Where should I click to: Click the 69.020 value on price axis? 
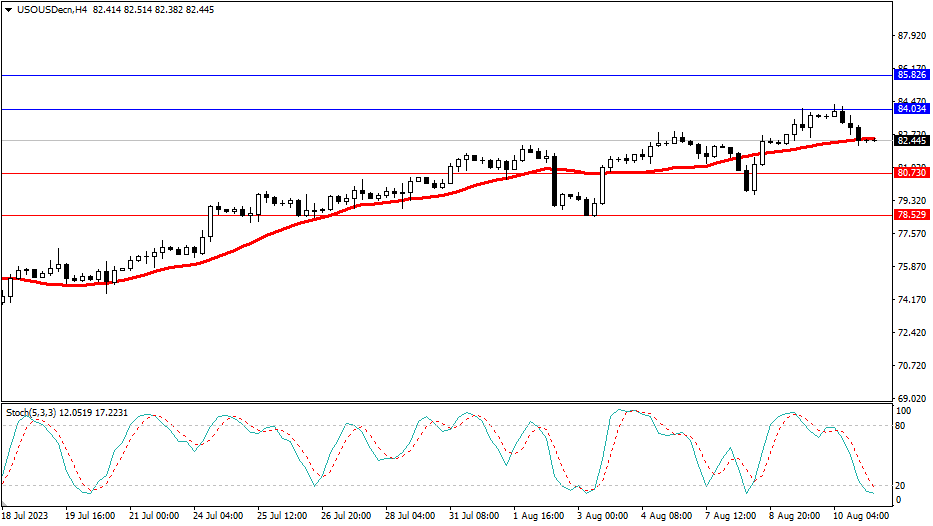pyautogui.click(x=910, y=398)
